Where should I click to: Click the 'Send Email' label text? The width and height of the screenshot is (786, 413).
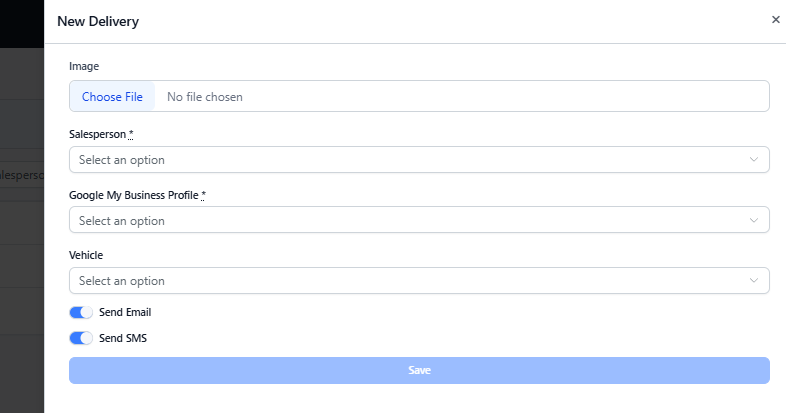tap(125, 312)
